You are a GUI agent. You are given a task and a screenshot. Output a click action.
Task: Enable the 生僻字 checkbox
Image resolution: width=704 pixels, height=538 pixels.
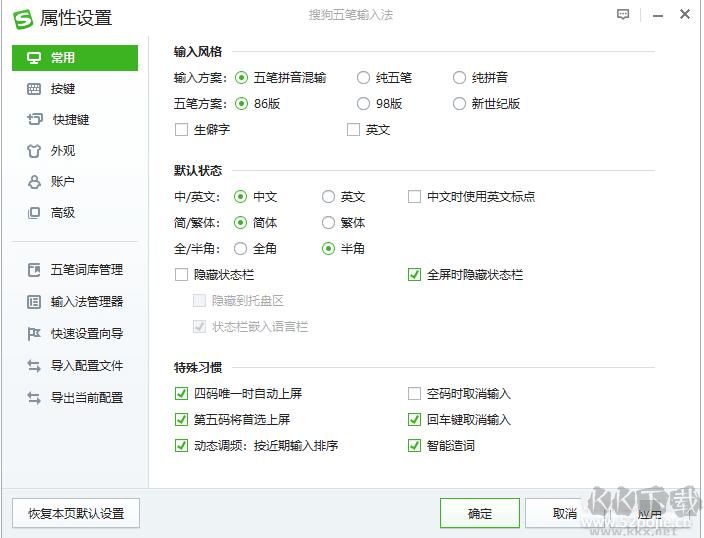tap(181, 130)
